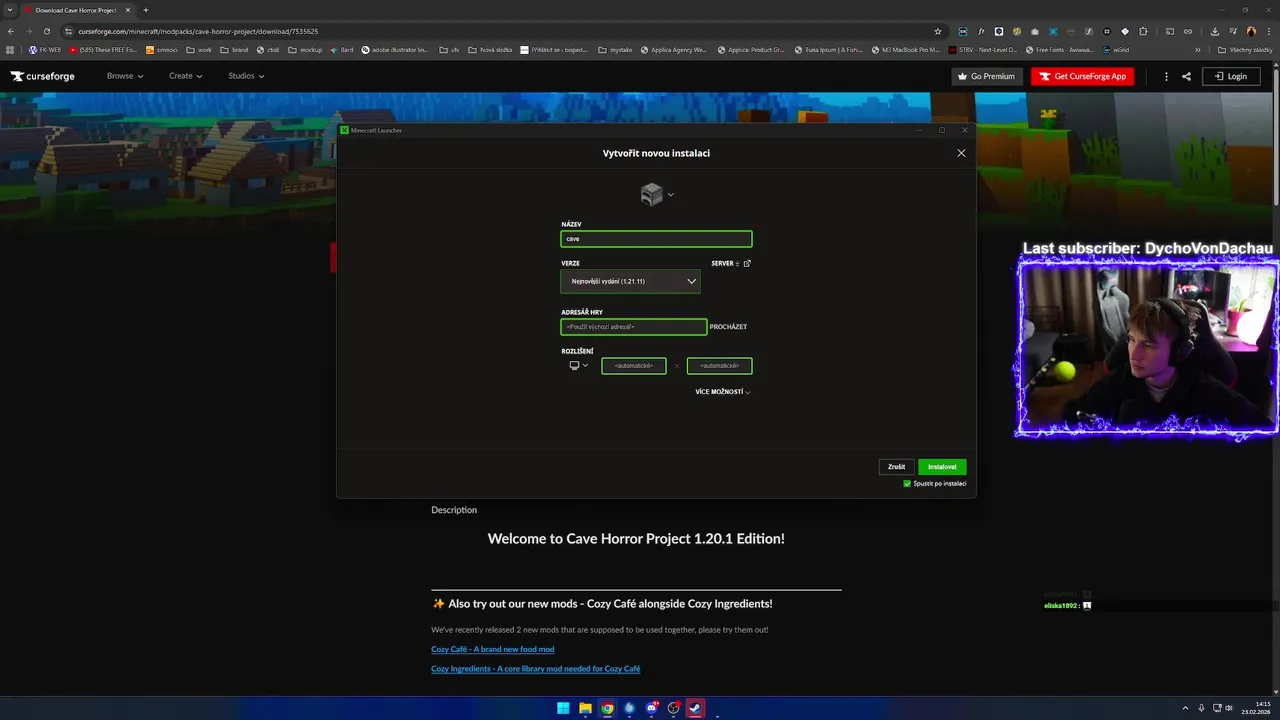The height and width of the screenshot is (720, 1280).
Task: Close the Download Cave Horror Project tab
Action: pyautogui.click(x=128, y=10)
